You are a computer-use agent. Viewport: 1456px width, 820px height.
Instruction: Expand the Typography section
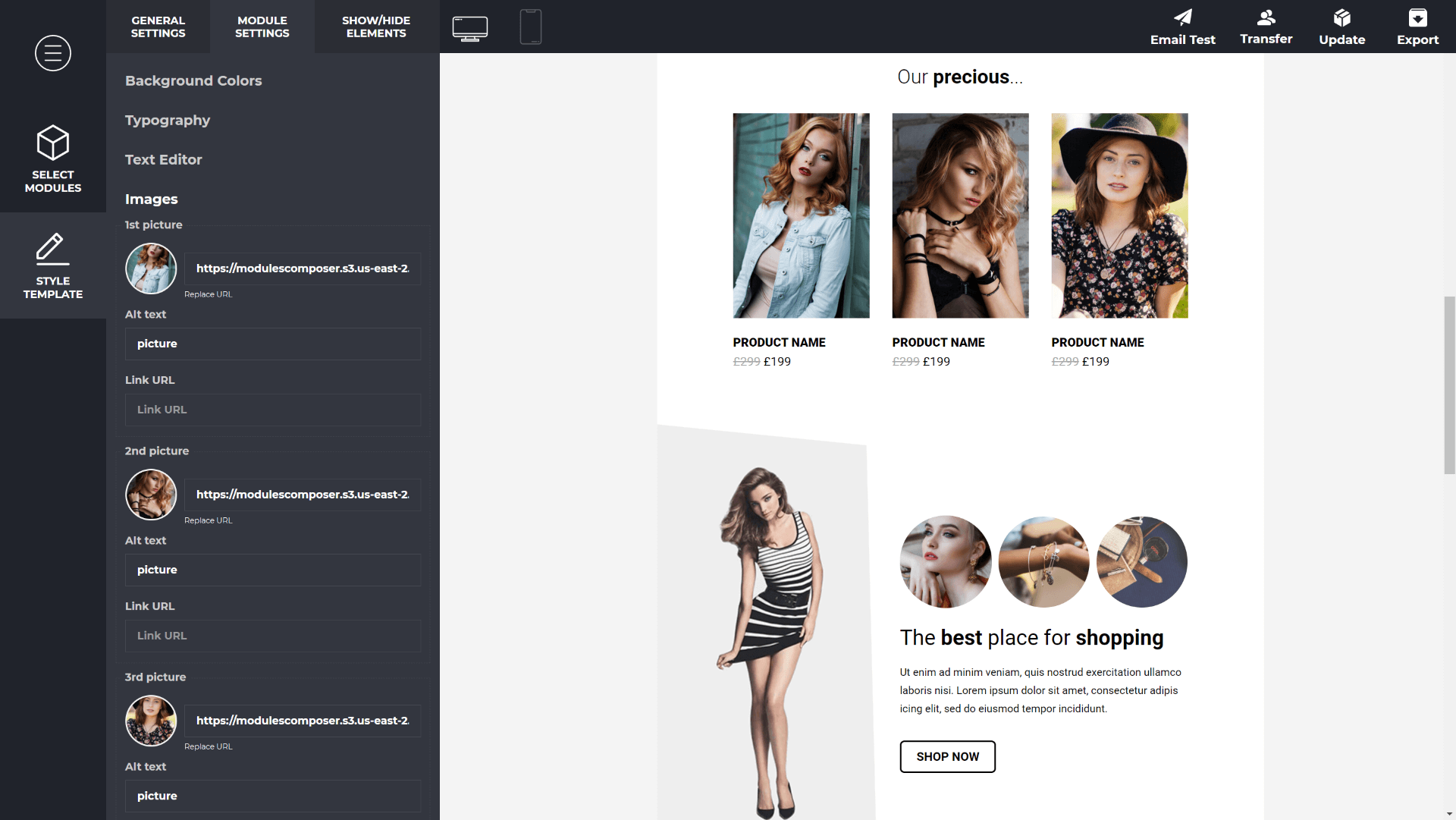[167, 120]
